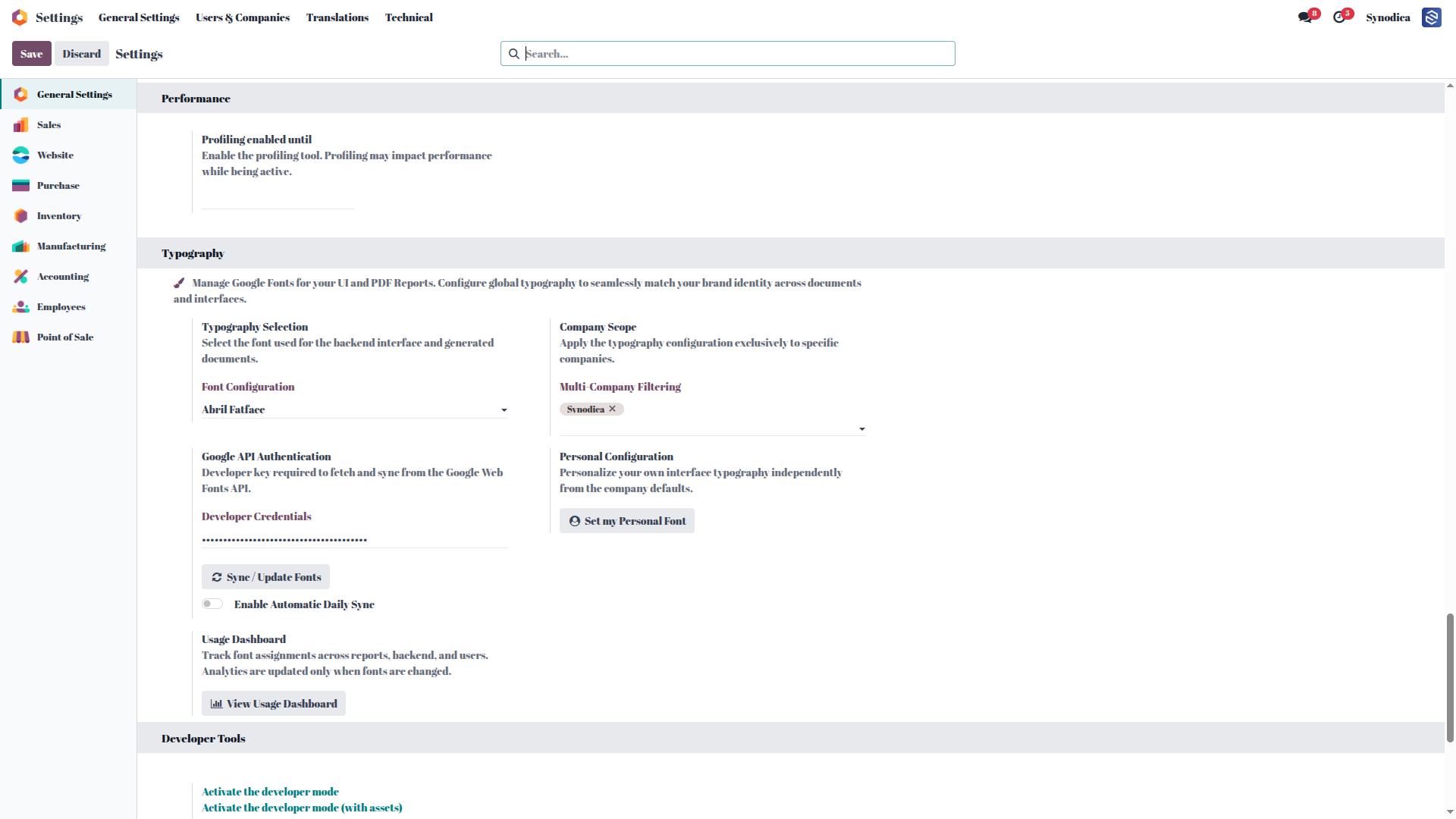Image resolution: width=1456 pixels, height=819 pixels.
Task: Open the General Settings sidebar icon
Action: (21, 94)
